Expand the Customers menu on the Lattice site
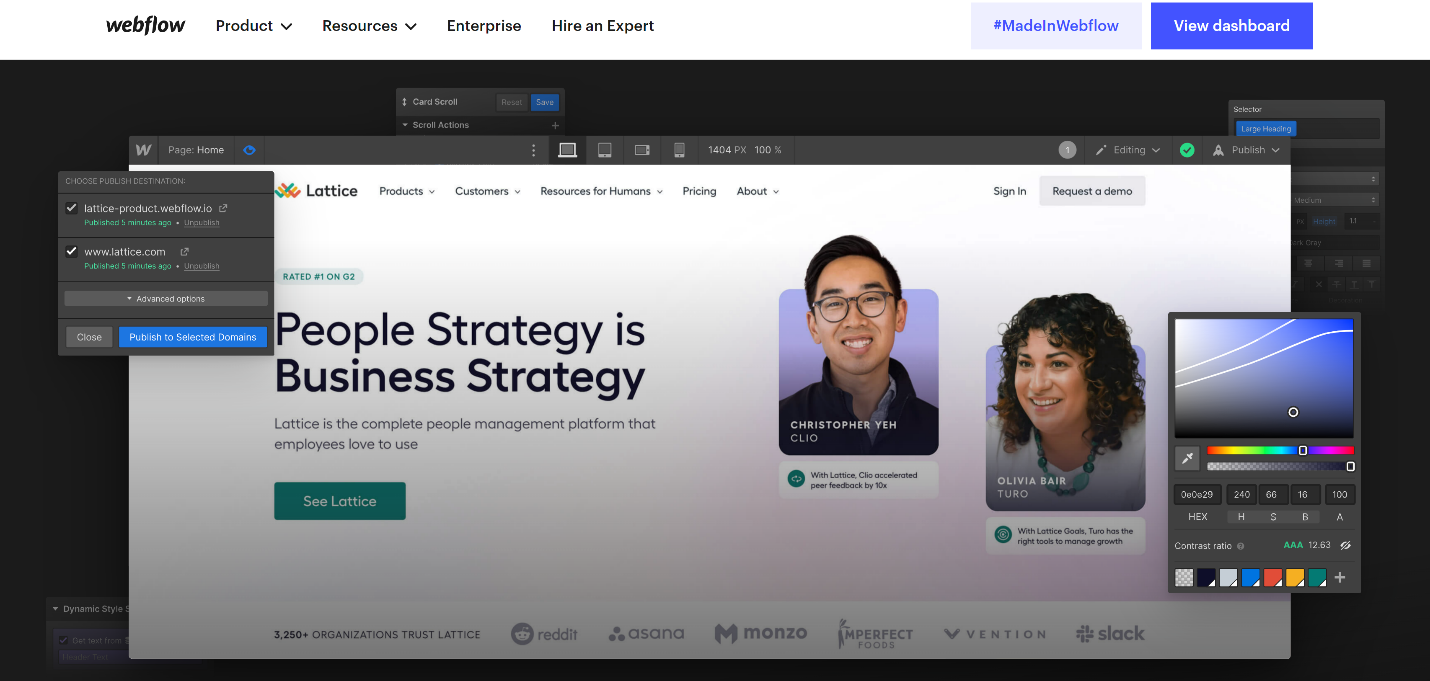 [x=488, y=191]
